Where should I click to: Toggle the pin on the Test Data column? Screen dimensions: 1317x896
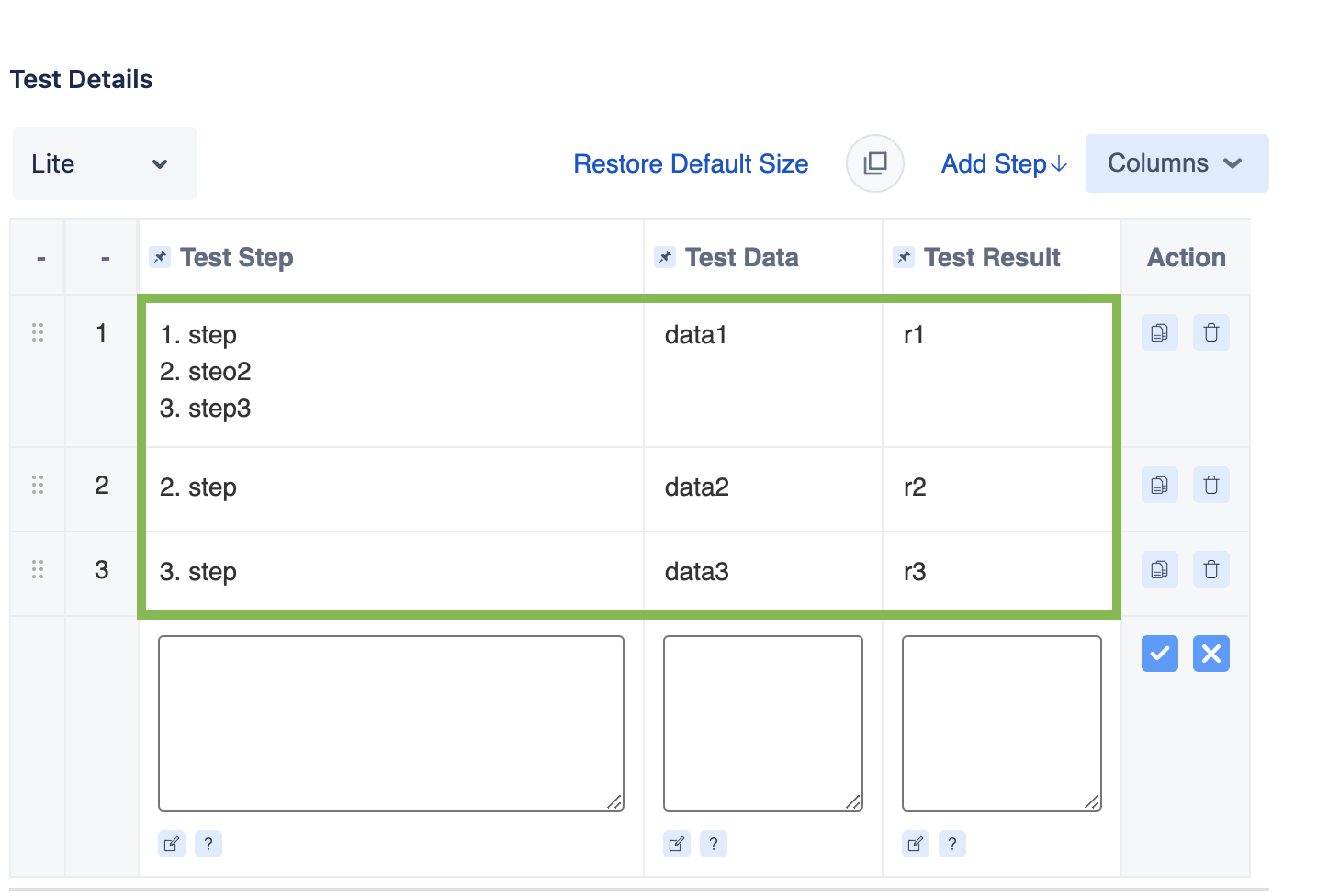pyautogui.click(x=664, y=257)
